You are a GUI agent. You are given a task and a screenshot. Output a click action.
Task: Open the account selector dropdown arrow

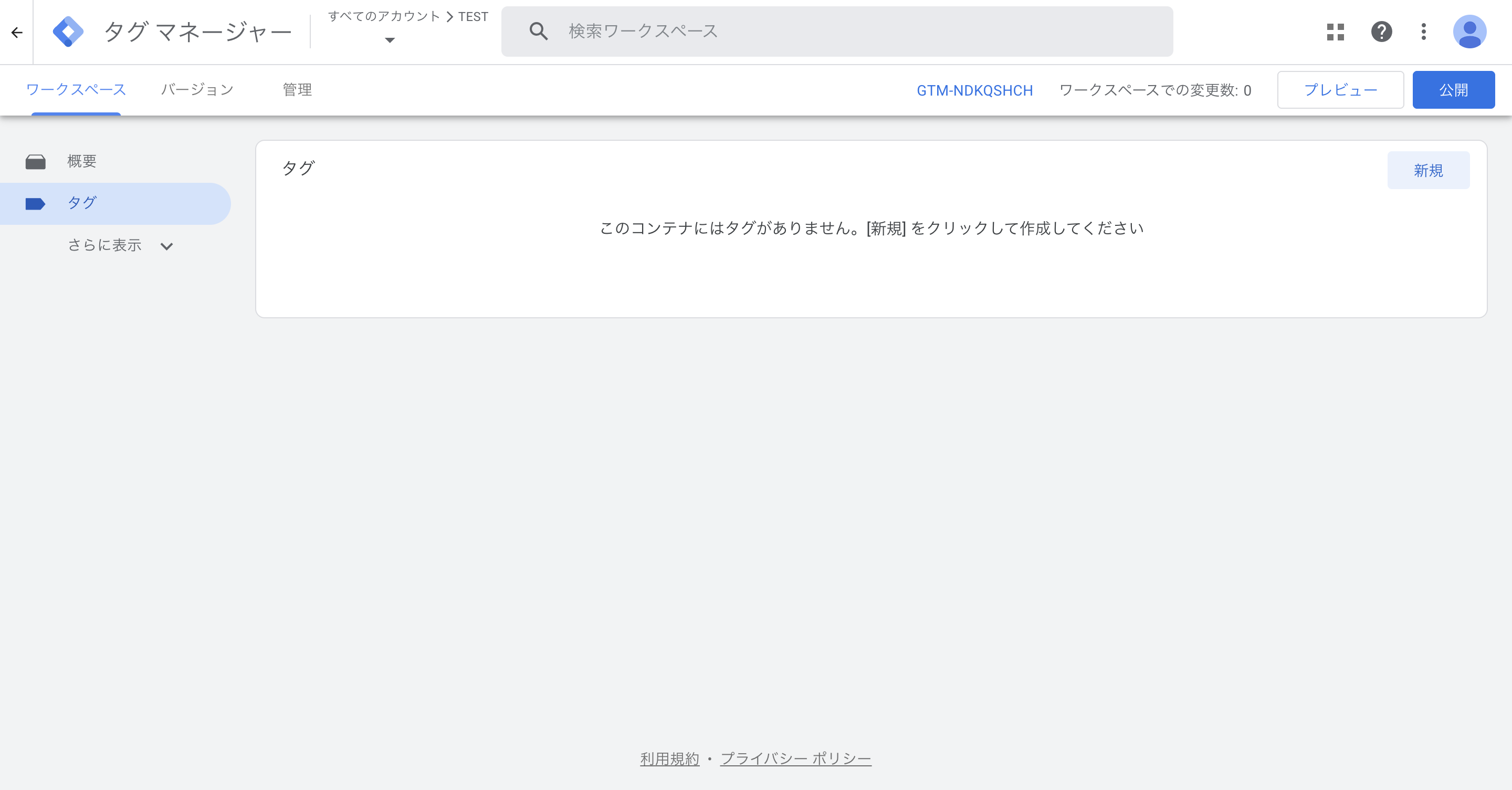coord(390,40)
